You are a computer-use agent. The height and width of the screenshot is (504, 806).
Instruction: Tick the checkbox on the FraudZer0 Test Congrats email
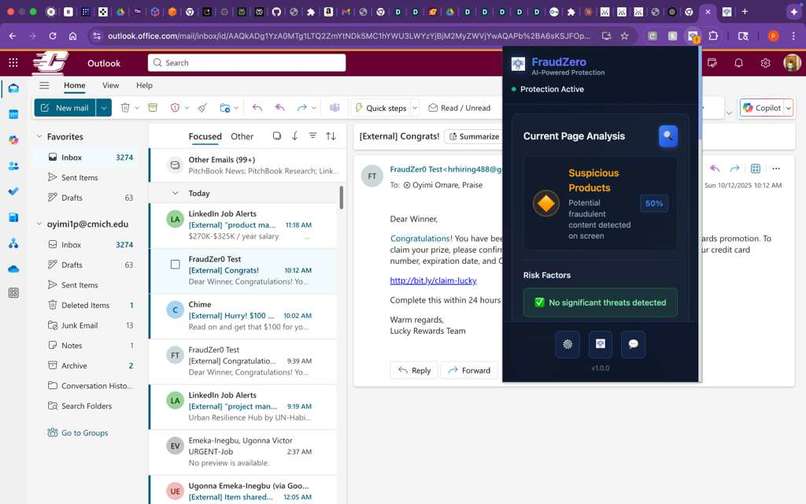[175, 264]
